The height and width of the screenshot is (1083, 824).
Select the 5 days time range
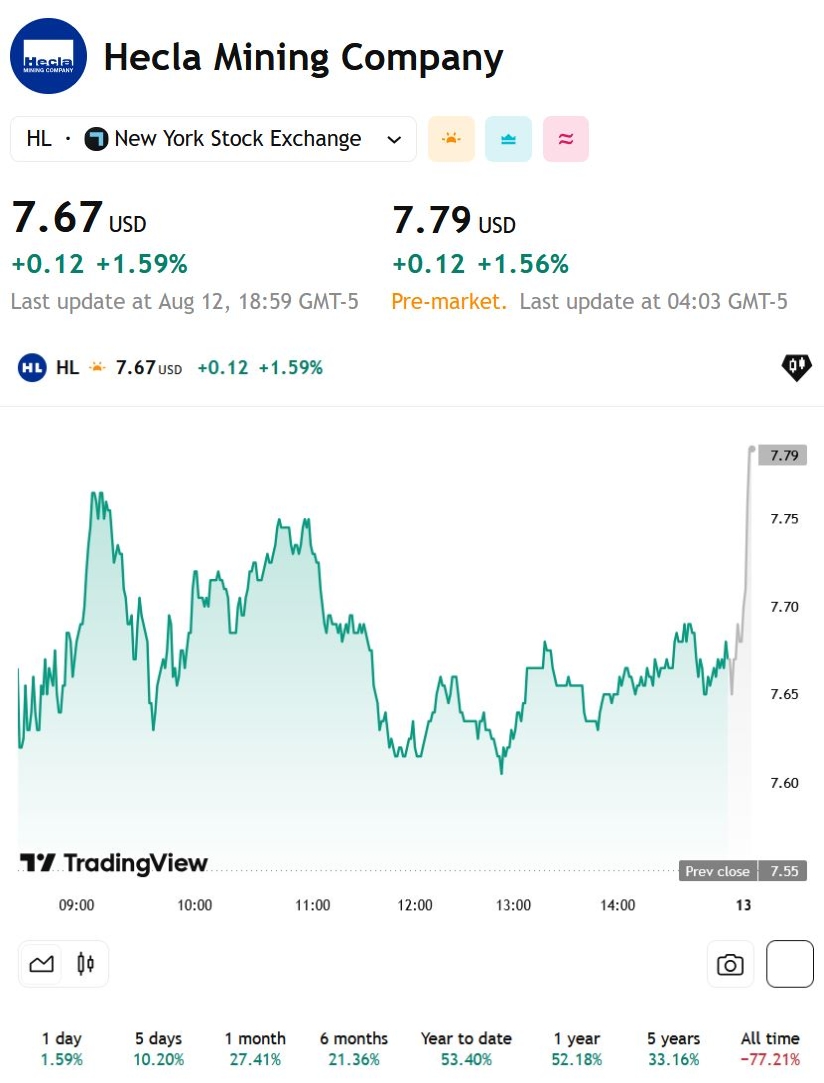(159, 1048)
